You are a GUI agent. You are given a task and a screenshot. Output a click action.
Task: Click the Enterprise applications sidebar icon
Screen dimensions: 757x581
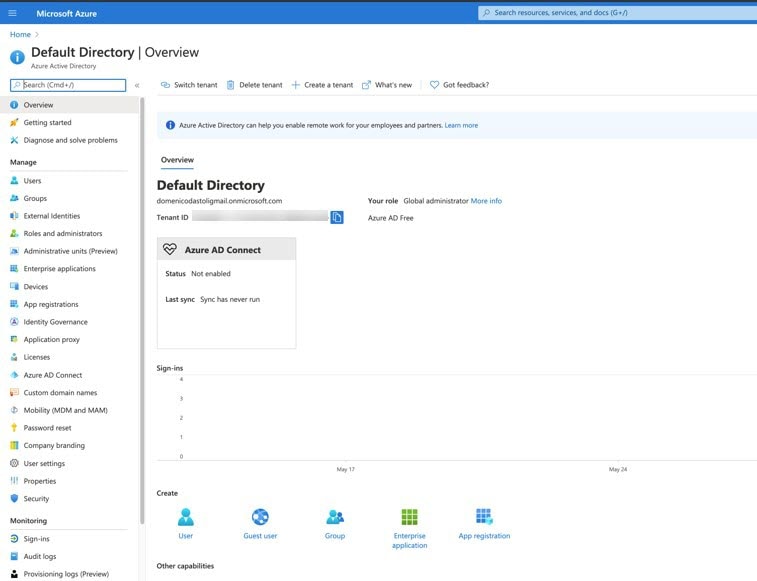14,269
